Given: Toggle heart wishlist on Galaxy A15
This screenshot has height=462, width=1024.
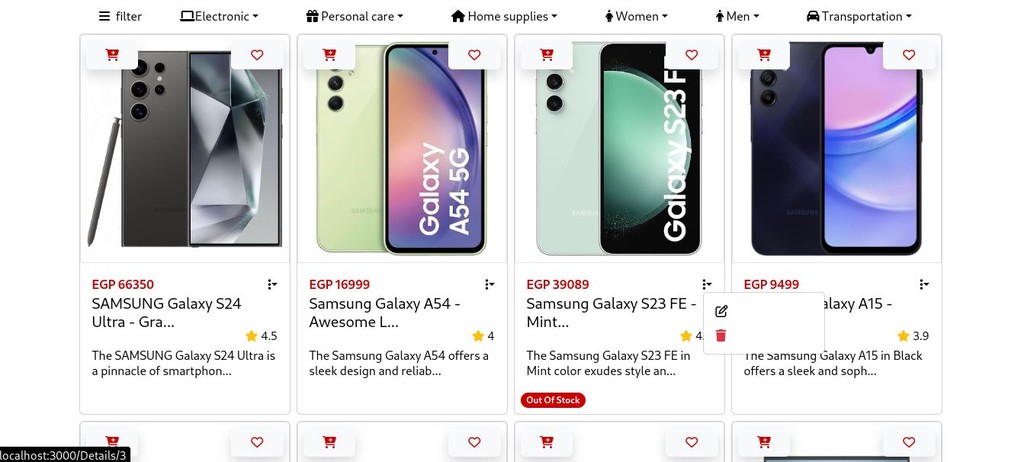Looking at the screenshot, I should click(x=909, y=55).
